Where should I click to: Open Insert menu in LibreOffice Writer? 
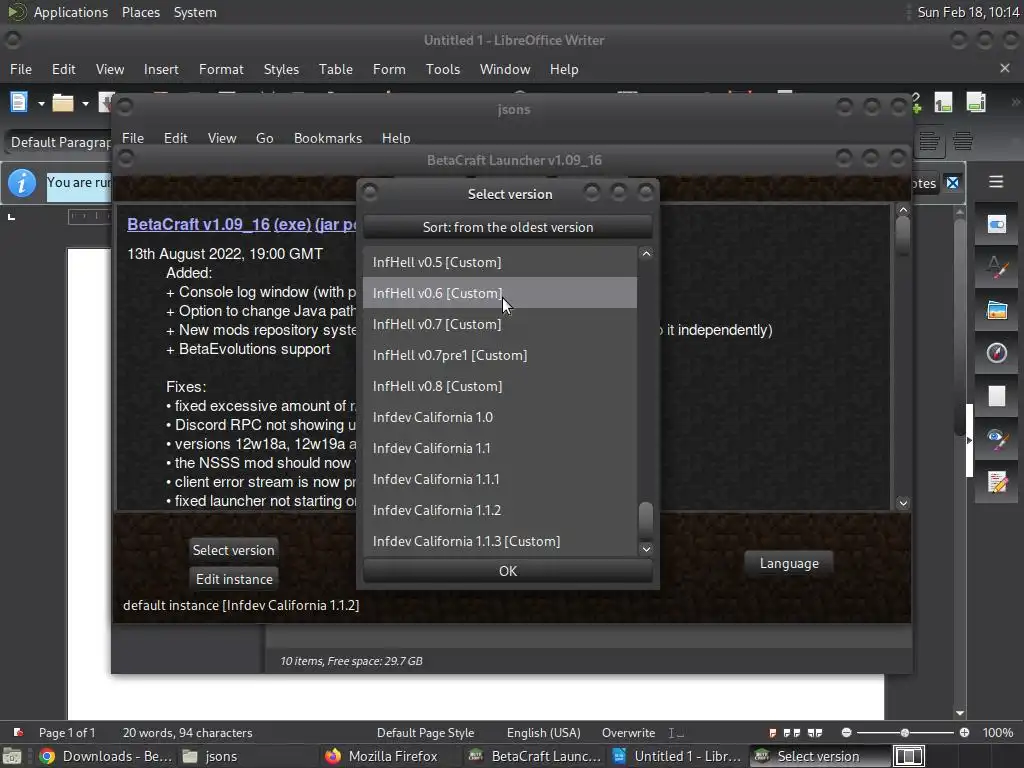(161, 69)
